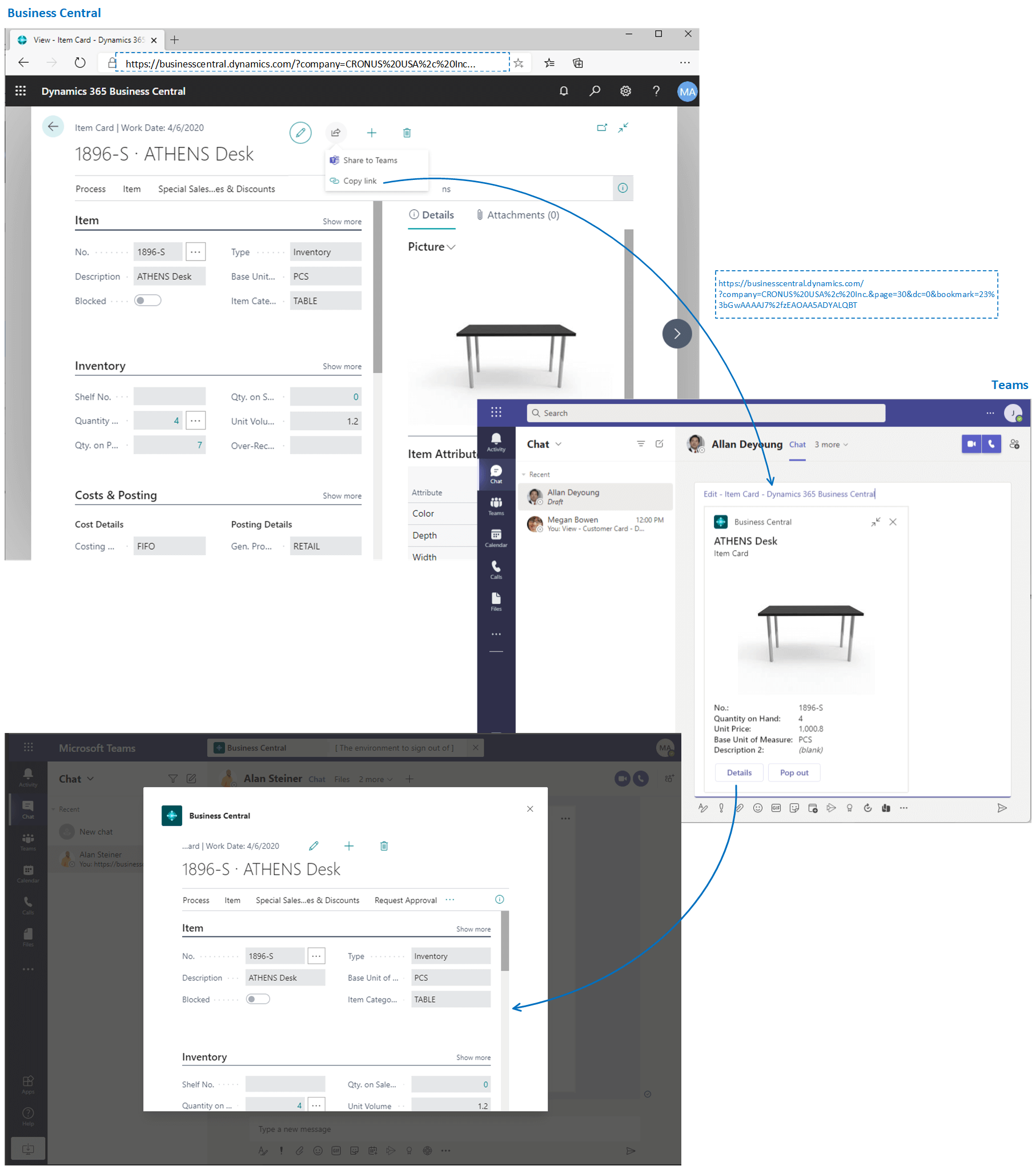Close the Business Central details popup
The height and width of the screenshot is (1166, 1036).
(530, 809)
